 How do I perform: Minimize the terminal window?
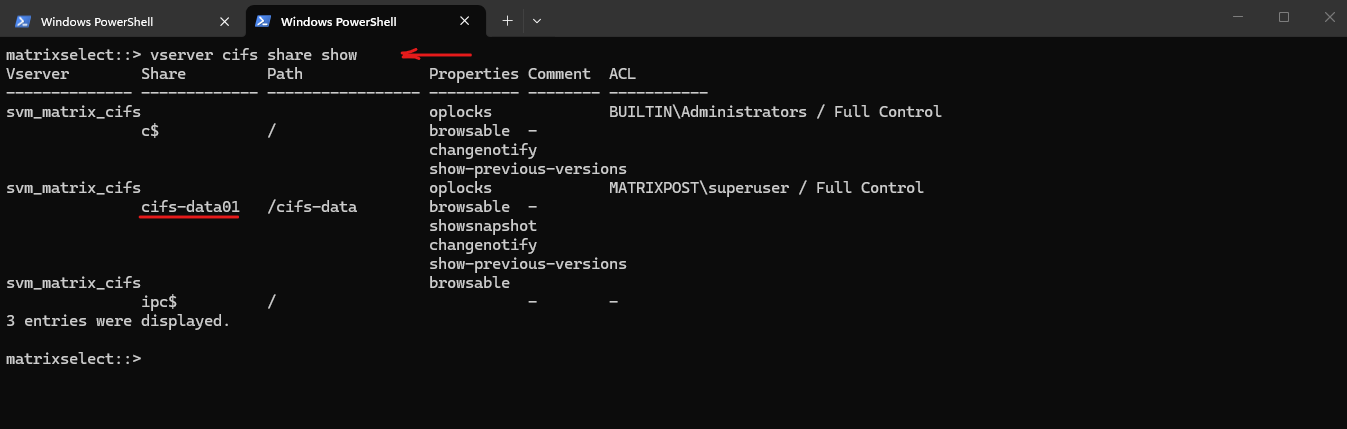click(1238, 17)
